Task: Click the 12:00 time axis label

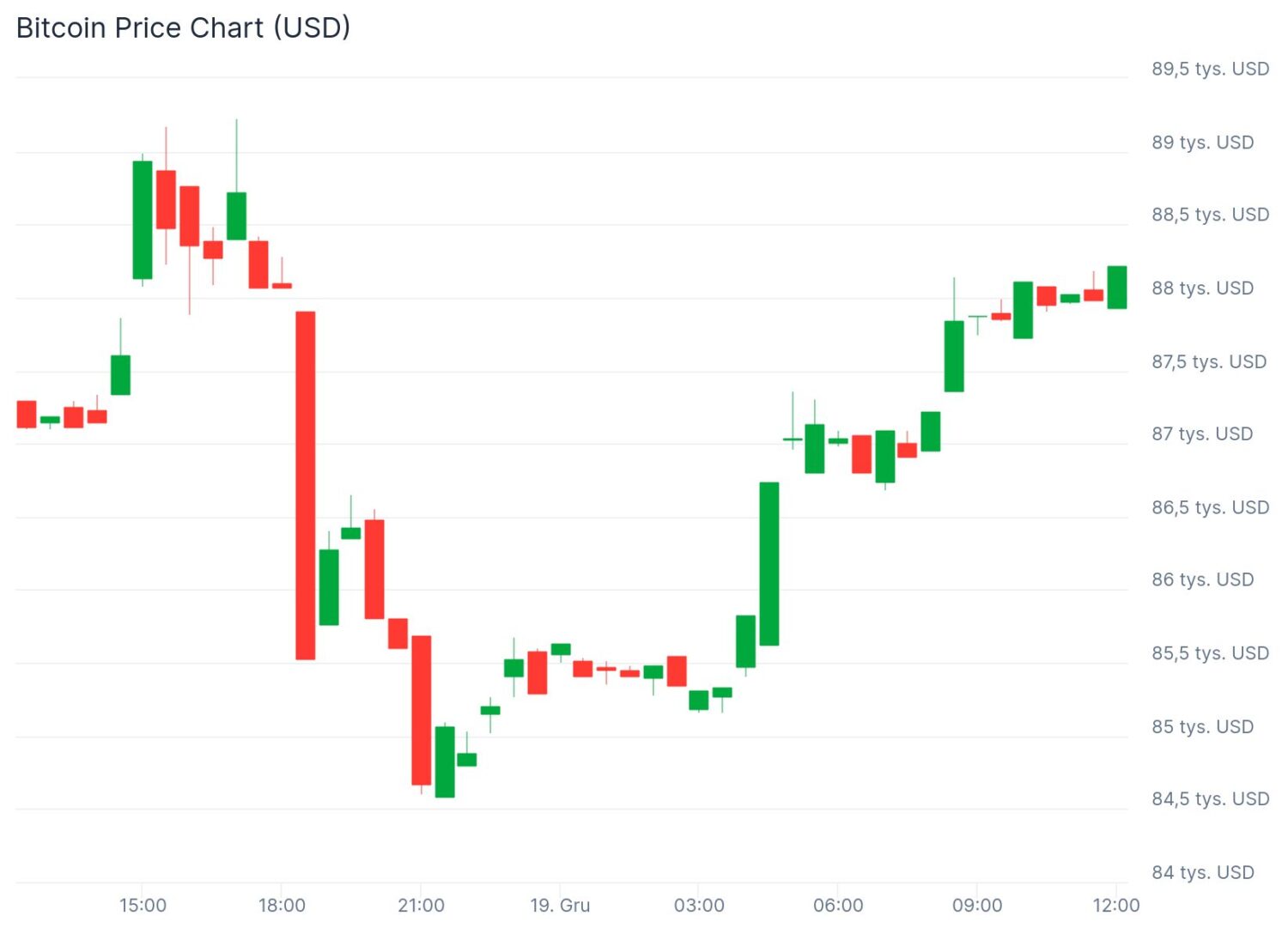Action: (1115, 905)
